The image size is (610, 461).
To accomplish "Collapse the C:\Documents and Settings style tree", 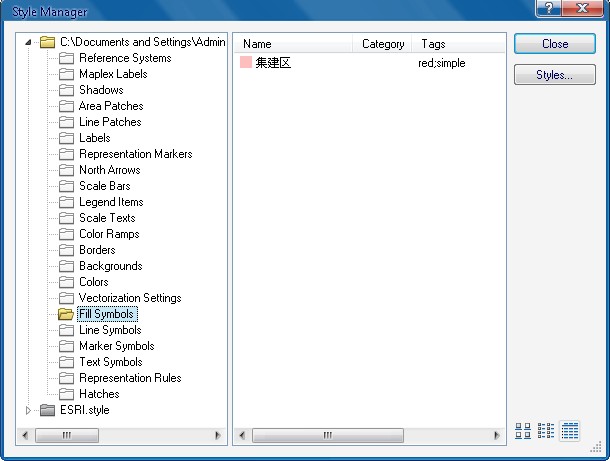I will (x=28, y=42).
